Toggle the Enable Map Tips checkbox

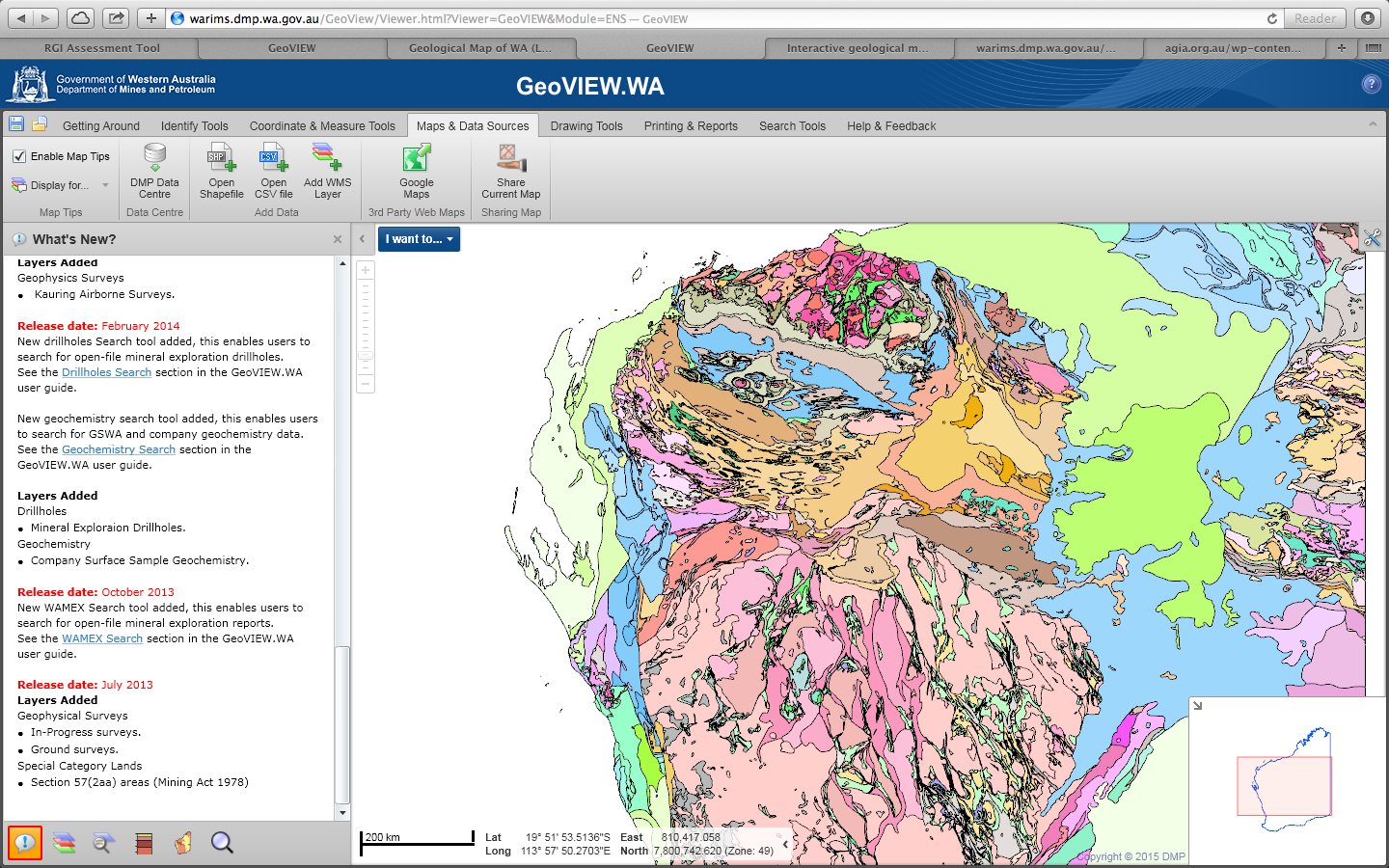pos(19,156)
